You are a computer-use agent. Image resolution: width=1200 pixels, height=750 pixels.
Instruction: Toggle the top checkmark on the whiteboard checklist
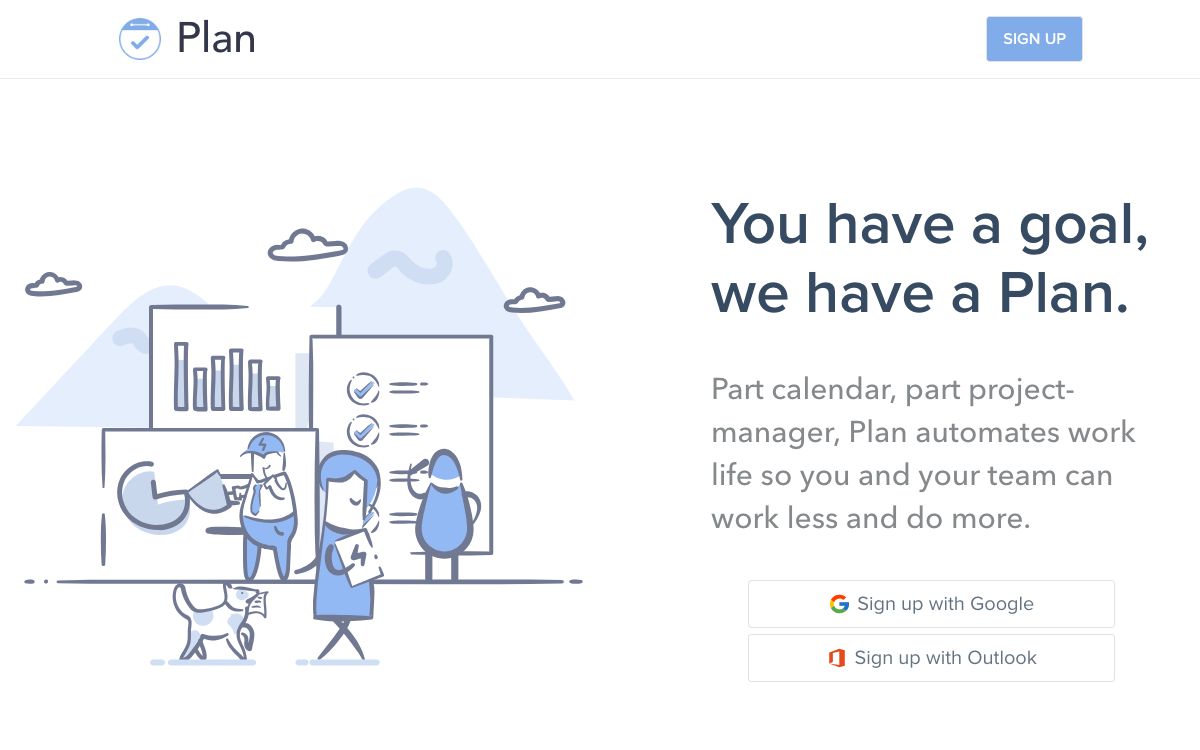tap(362, 390)
